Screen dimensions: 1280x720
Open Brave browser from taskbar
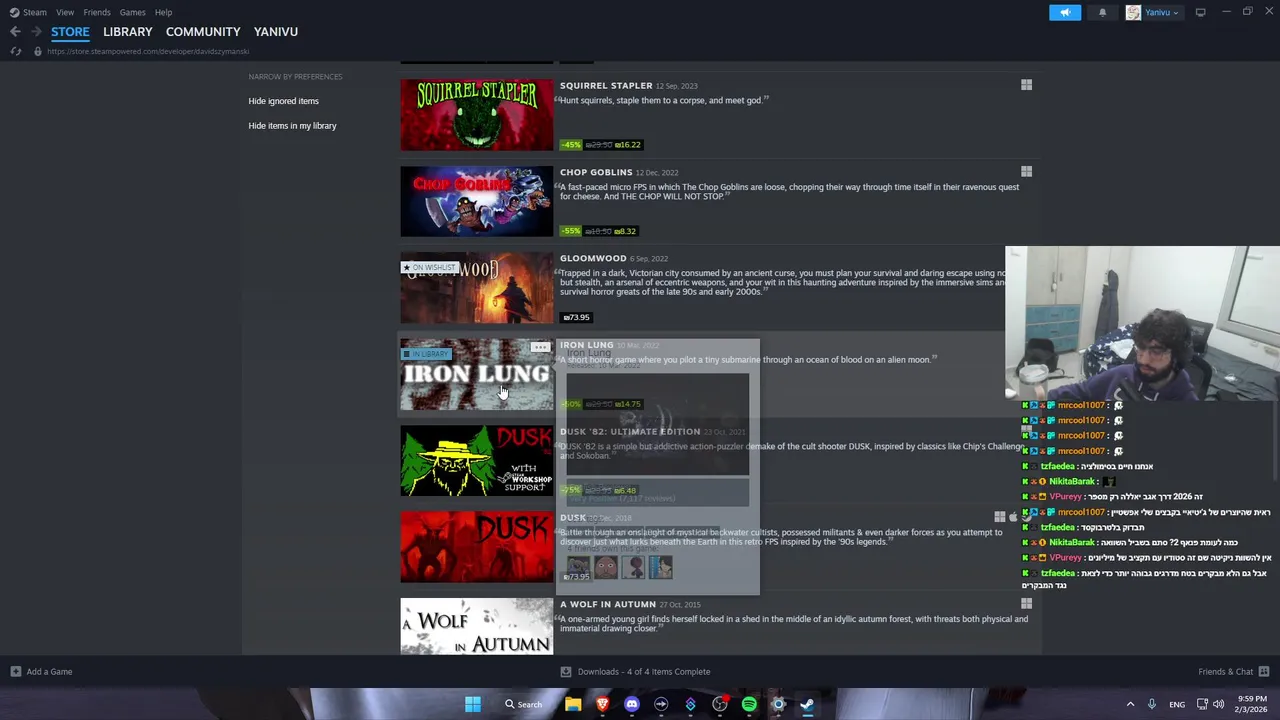(602, 704)
